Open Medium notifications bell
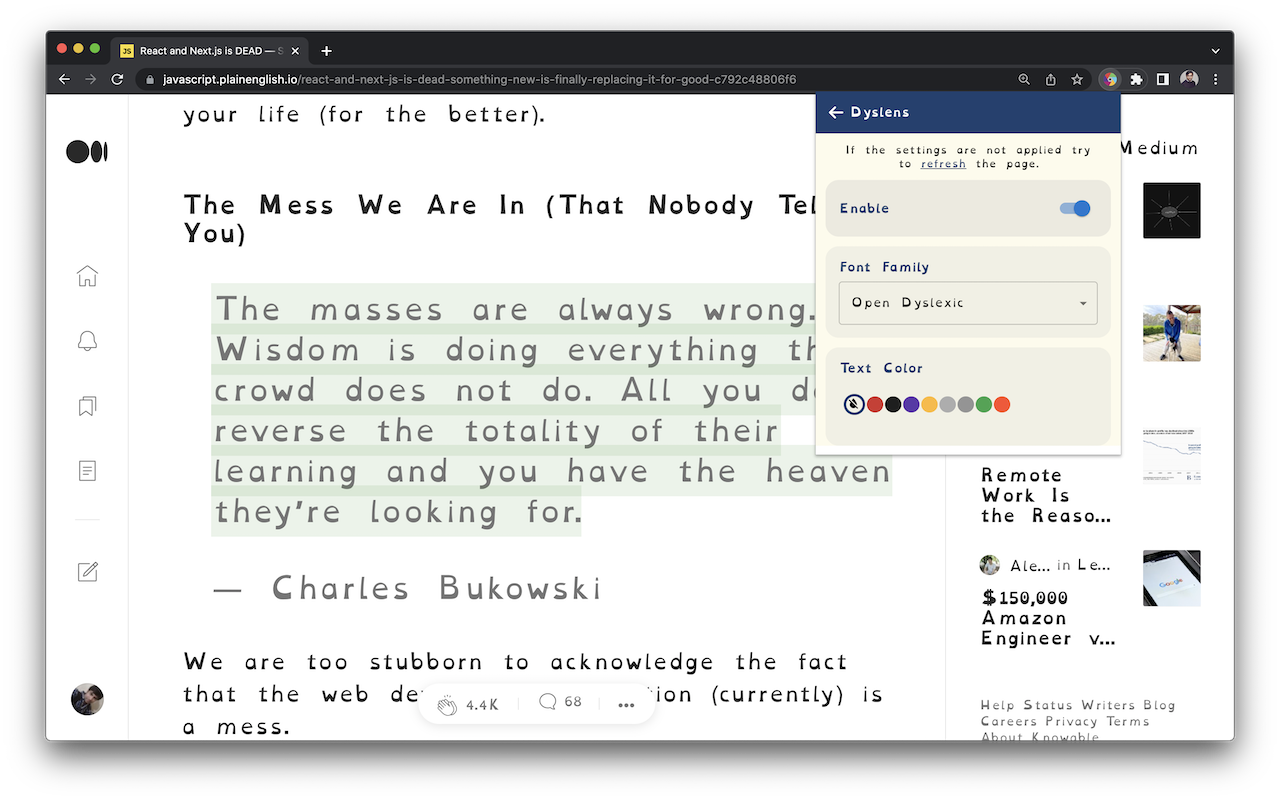This screenshot has width=1280, height=800. [87, 341]
